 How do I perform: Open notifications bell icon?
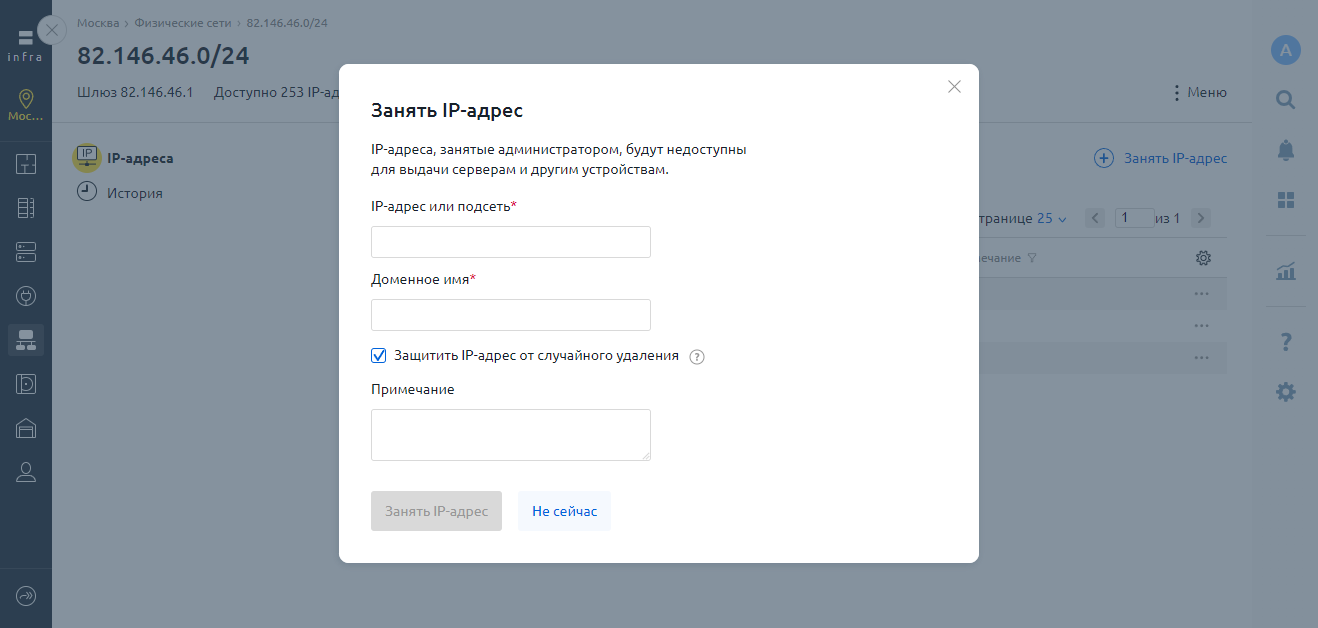(x=1285, y=150)
